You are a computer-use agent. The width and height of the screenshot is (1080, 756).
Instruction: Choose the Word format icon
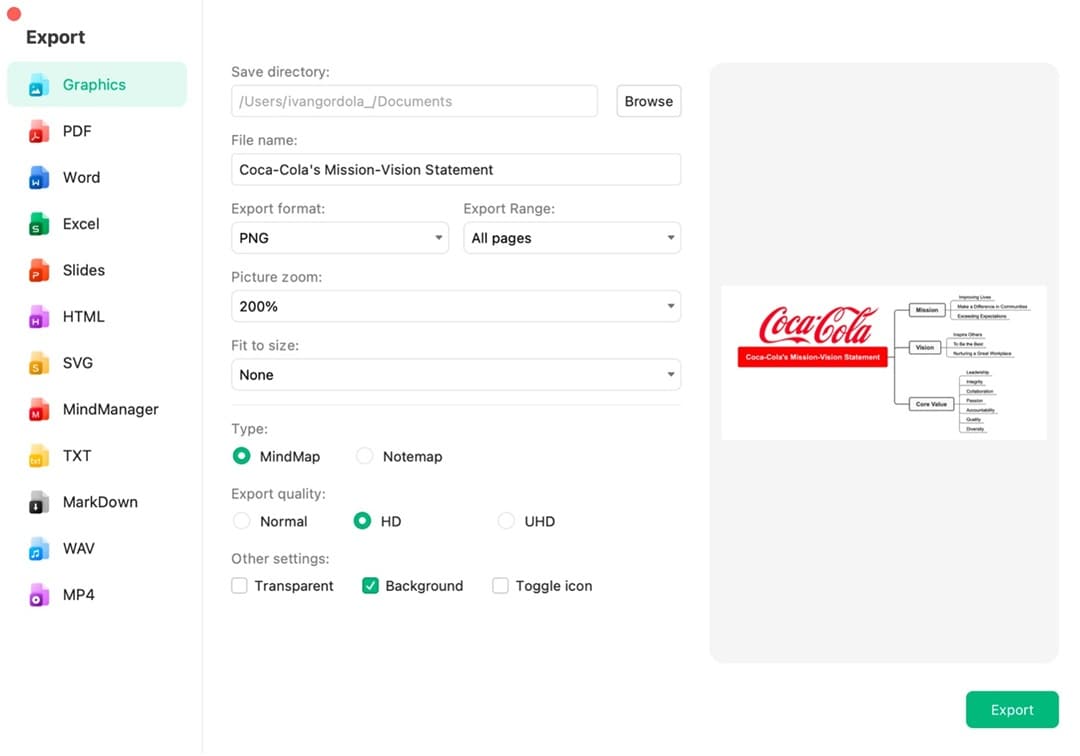(39, 178)
